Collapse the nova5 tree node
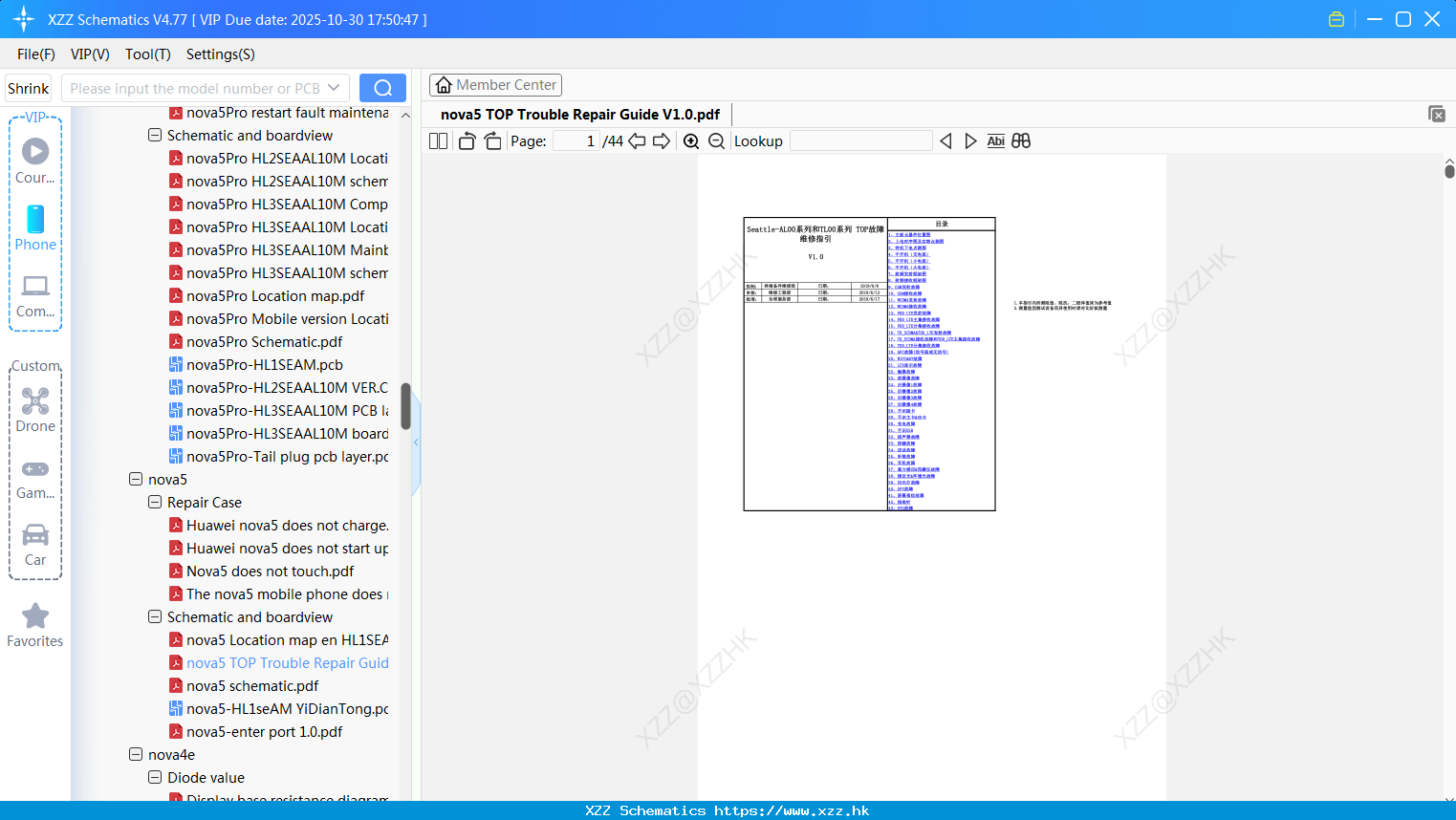 tap(136, 479)
